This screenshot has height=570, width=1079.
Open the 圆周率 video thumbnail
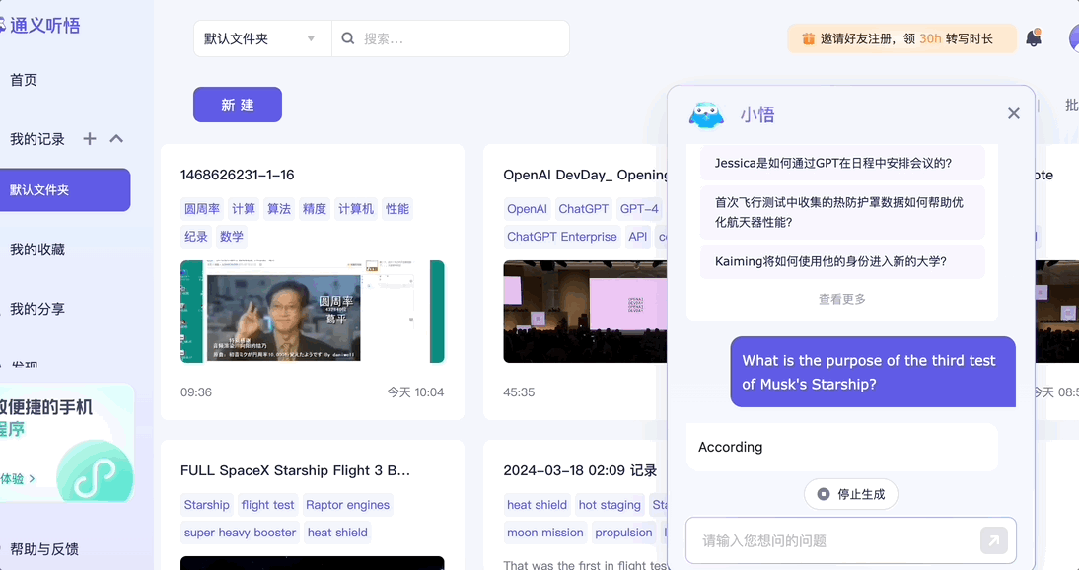[312, 311]
